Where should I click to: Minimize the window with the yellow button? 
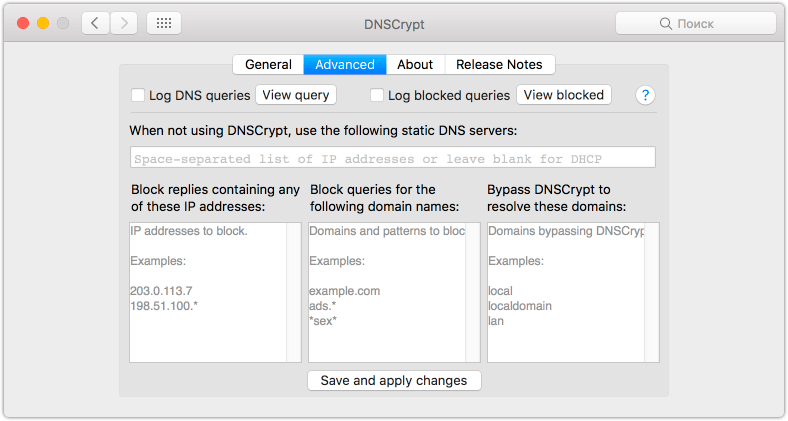(43, 23)
